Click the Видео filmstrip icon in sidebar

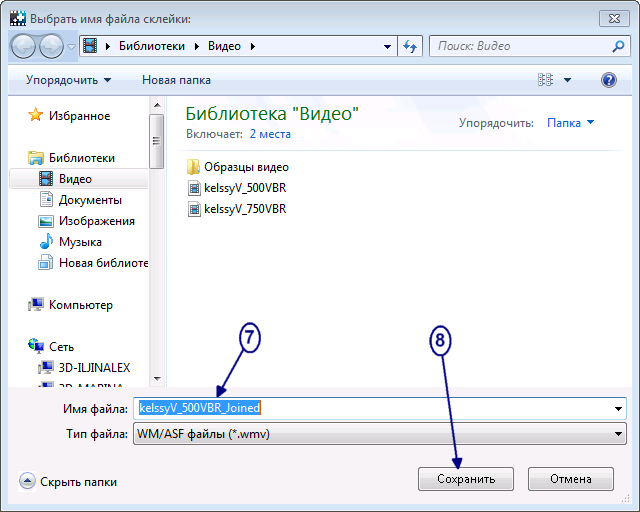click(x=46, y=178)
